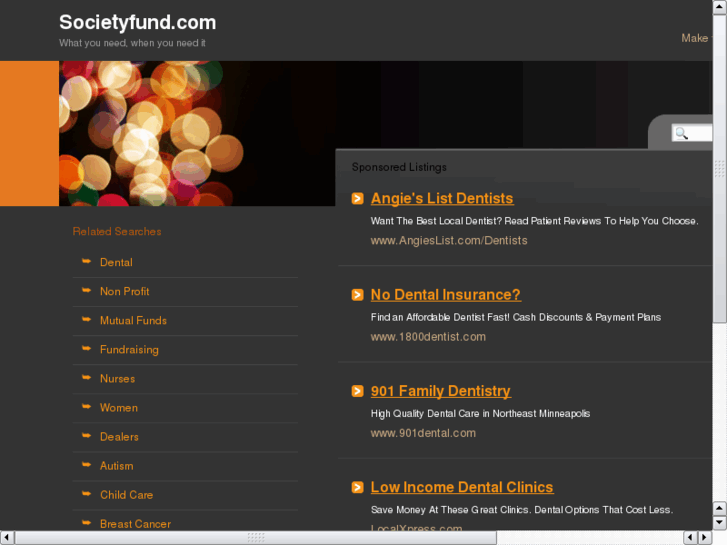Viewport: 727px width, 545px height.
Task: Click the arrow bullet next to Child Care
Action: tap(86, 494)
